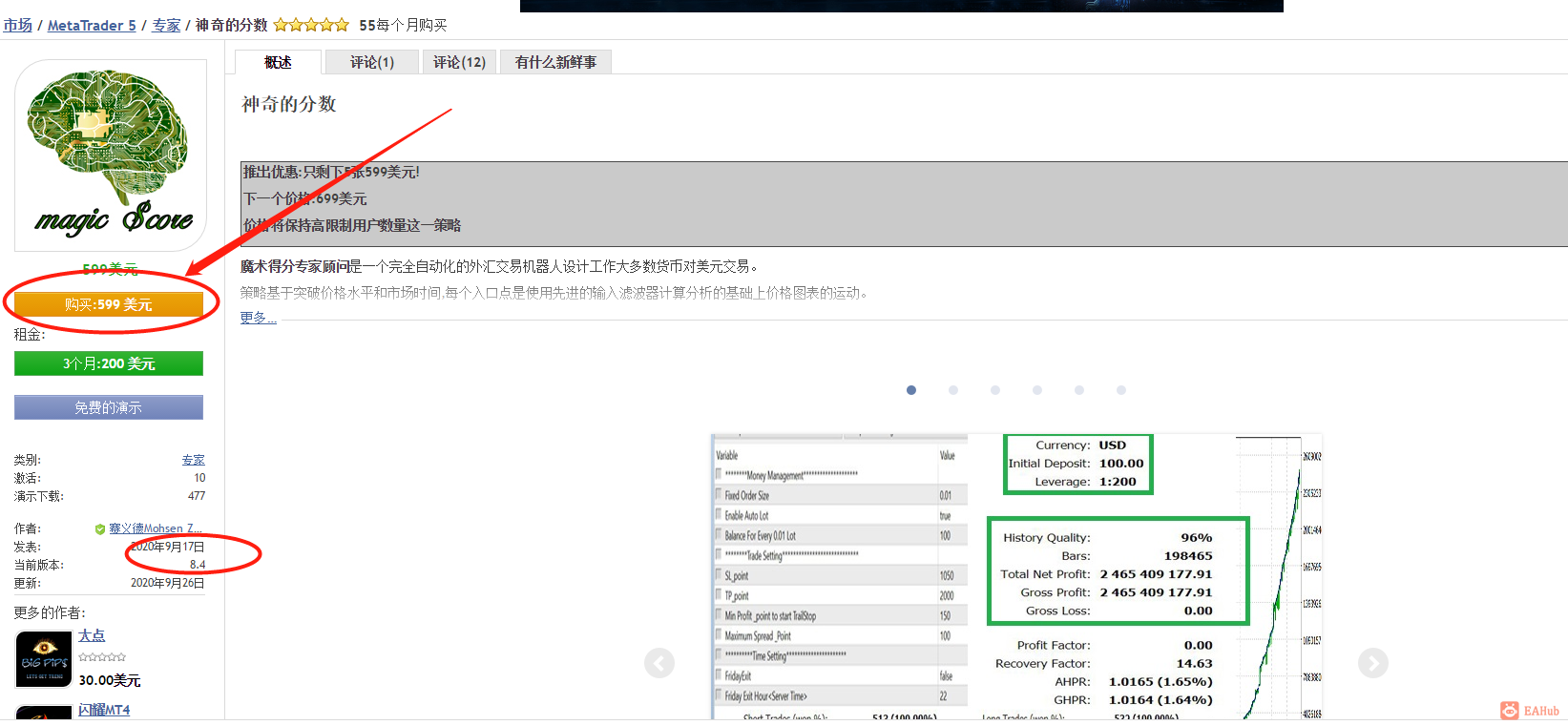Select the fifth gallery pagination dot

[x=1079, y=390]
